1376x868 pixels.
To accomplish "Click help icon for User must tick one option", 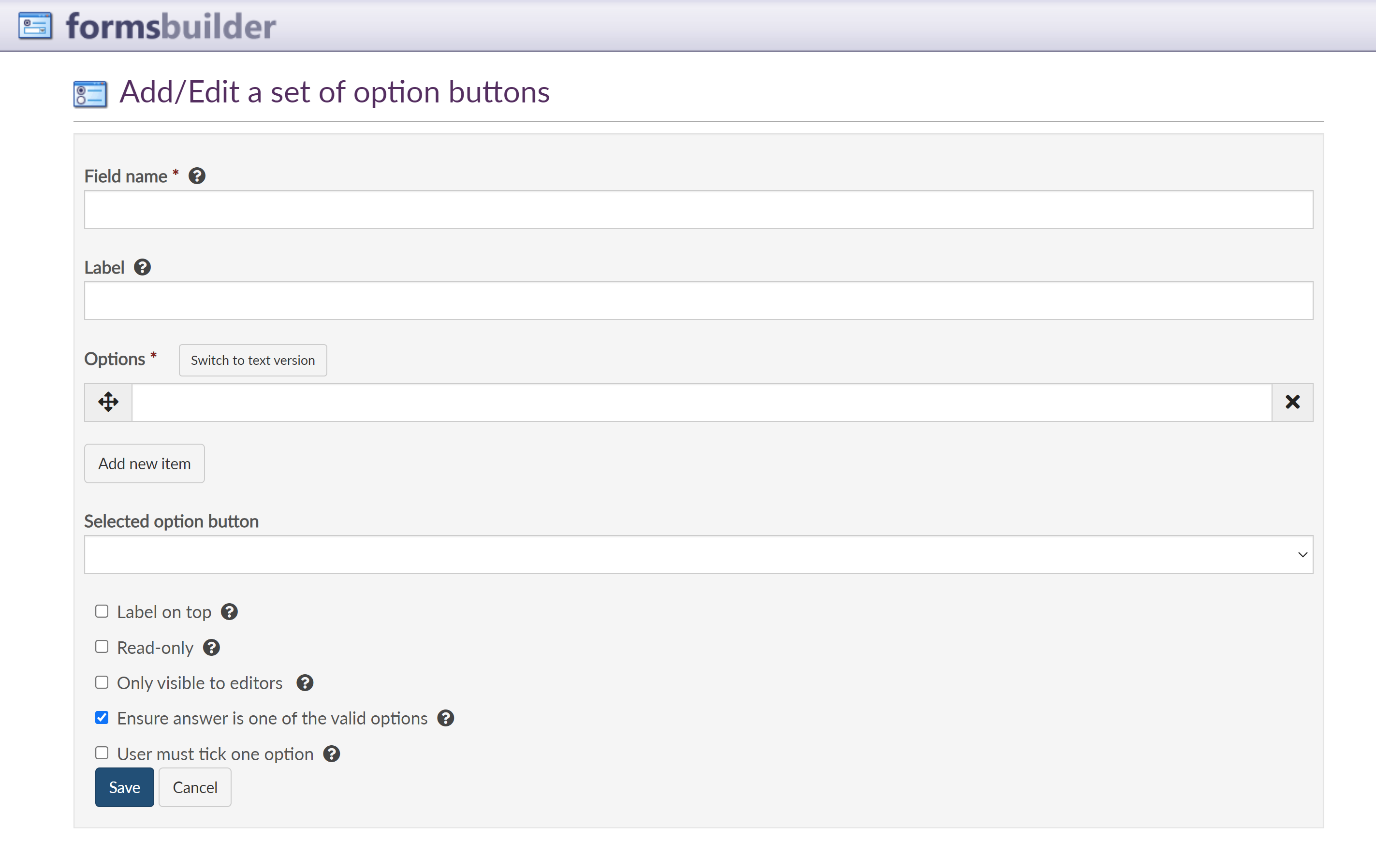I will point(331,754).
